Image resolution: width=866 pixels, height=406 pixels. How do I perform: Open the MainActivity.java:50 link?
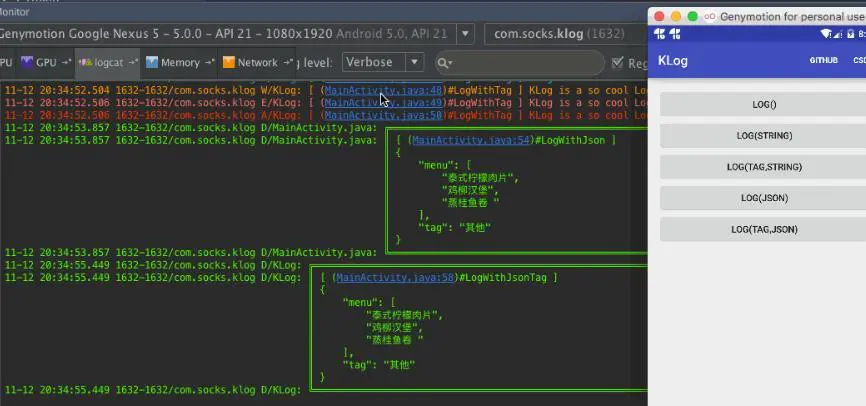[x=383, y=115]
